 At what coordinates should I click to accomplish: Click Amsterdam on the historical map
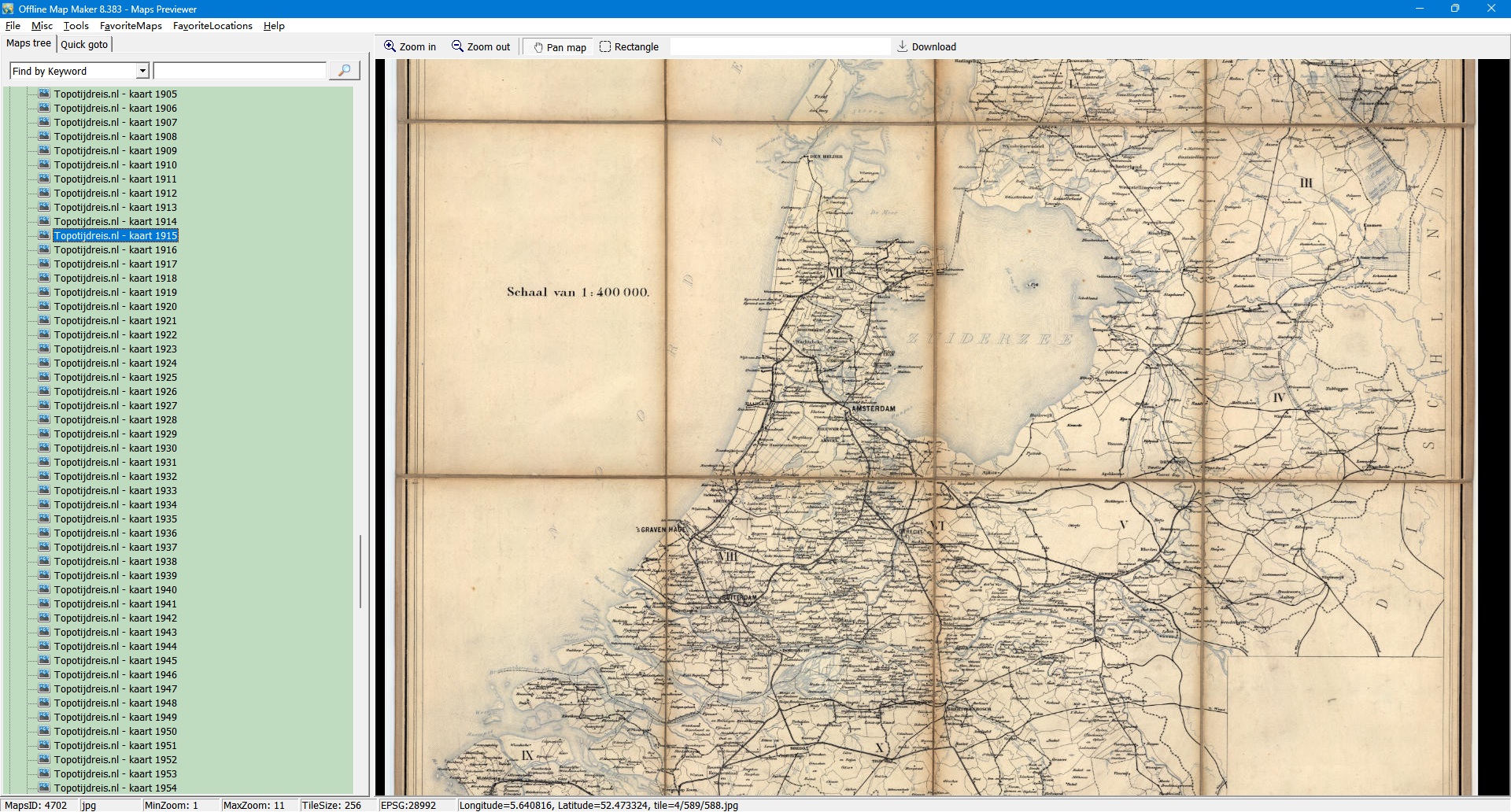click(874, 409)
